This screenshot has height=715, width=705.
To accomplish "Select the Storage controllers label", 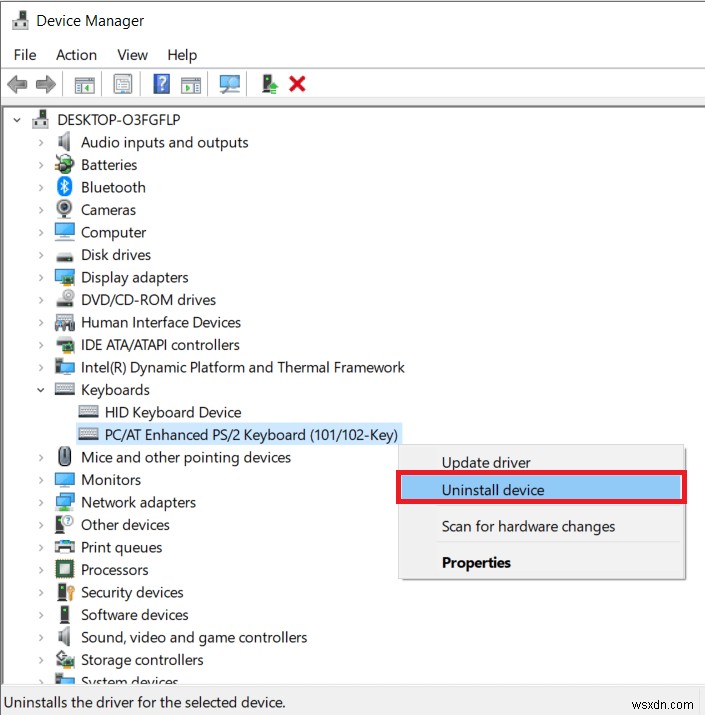I will click(x=142, y=660).
